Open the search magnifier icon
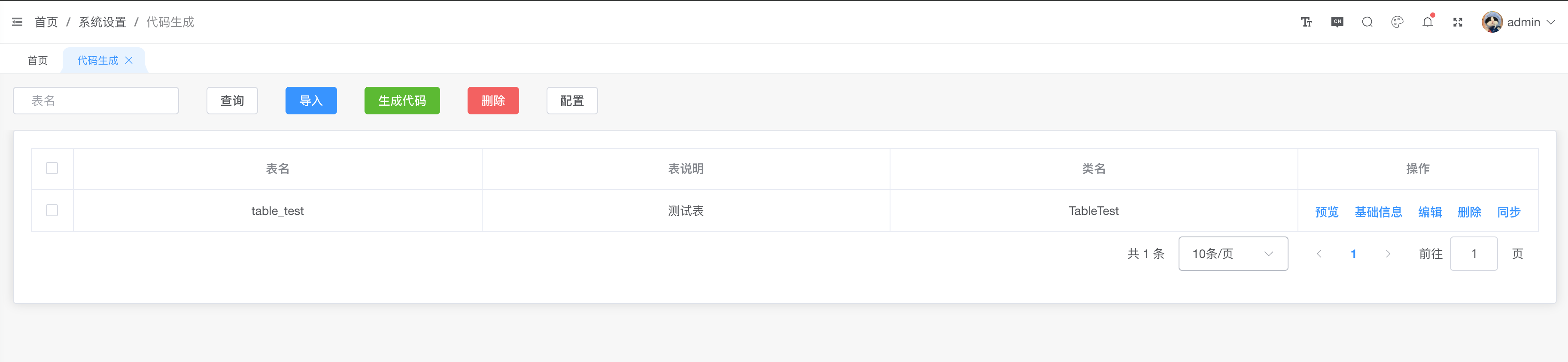 [x=1367, y=22]
